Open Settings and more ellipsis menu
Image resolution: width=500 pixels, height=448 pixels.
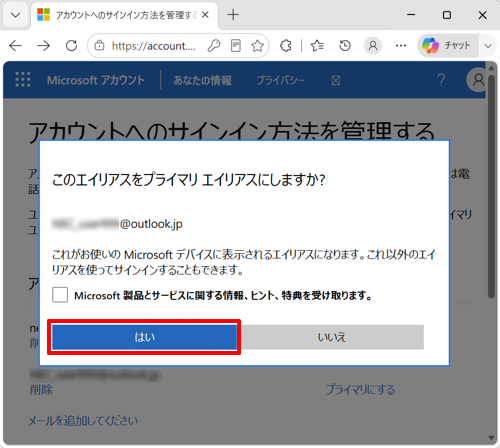[401, 46]
